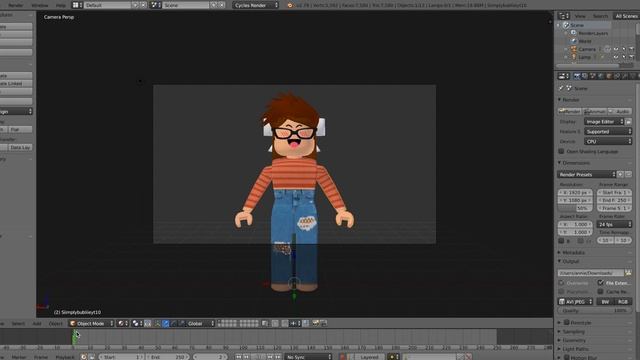The image size is (640, 360).
Task: Select the Camera object in outliner
Action: tap(587, 49)
